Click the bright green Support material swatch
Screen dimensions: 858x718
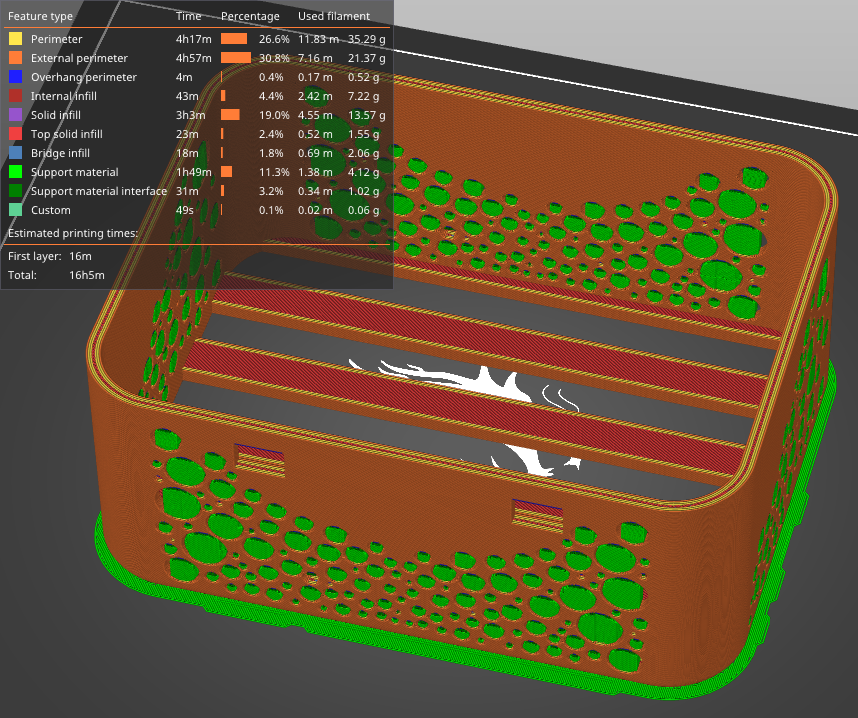[x=15, y=172]
